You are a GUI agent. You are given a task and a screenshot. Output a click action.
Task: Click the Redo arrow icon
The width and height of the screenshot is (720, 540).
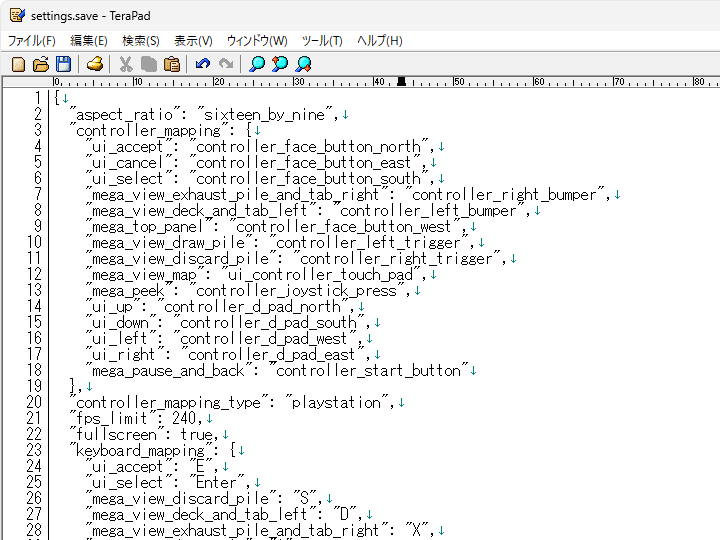(x=226, y=64)
